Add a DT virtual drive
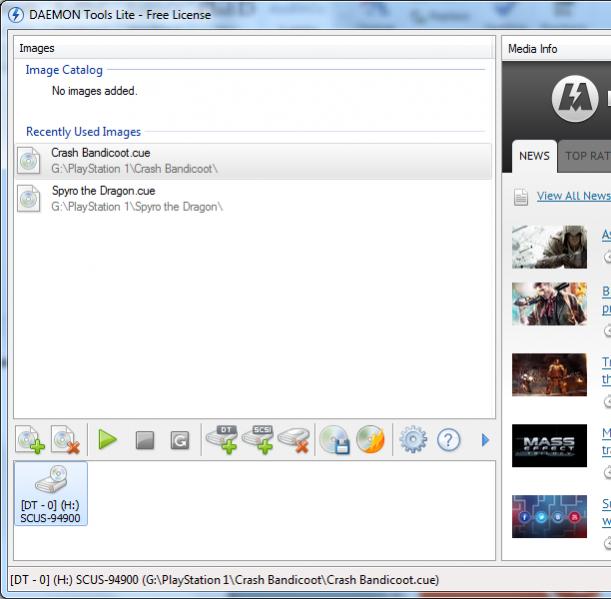Image resolution: width=611 pixels, height=599 pixels. point(222,440)
